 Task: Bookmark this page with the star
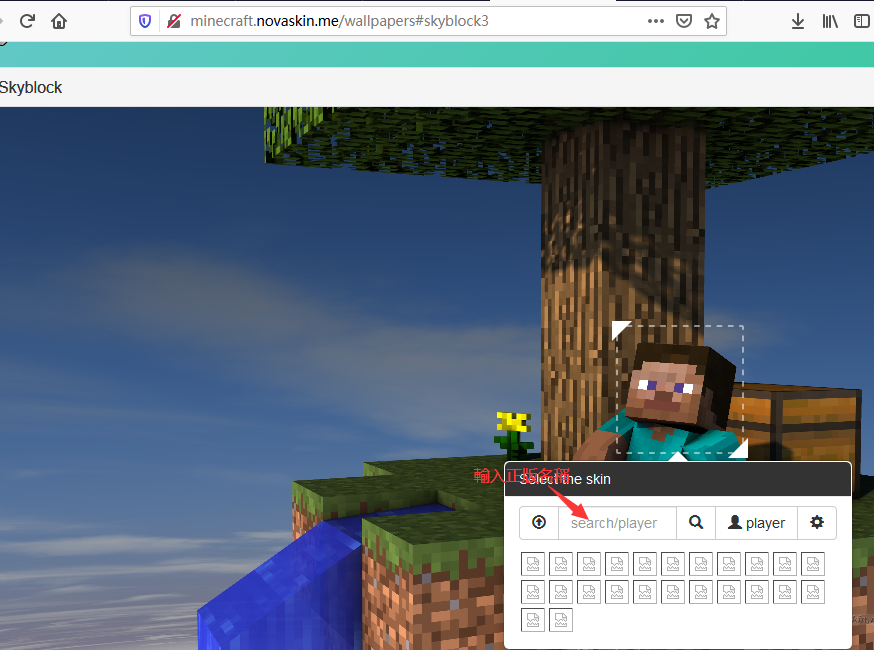coord(712,21)
